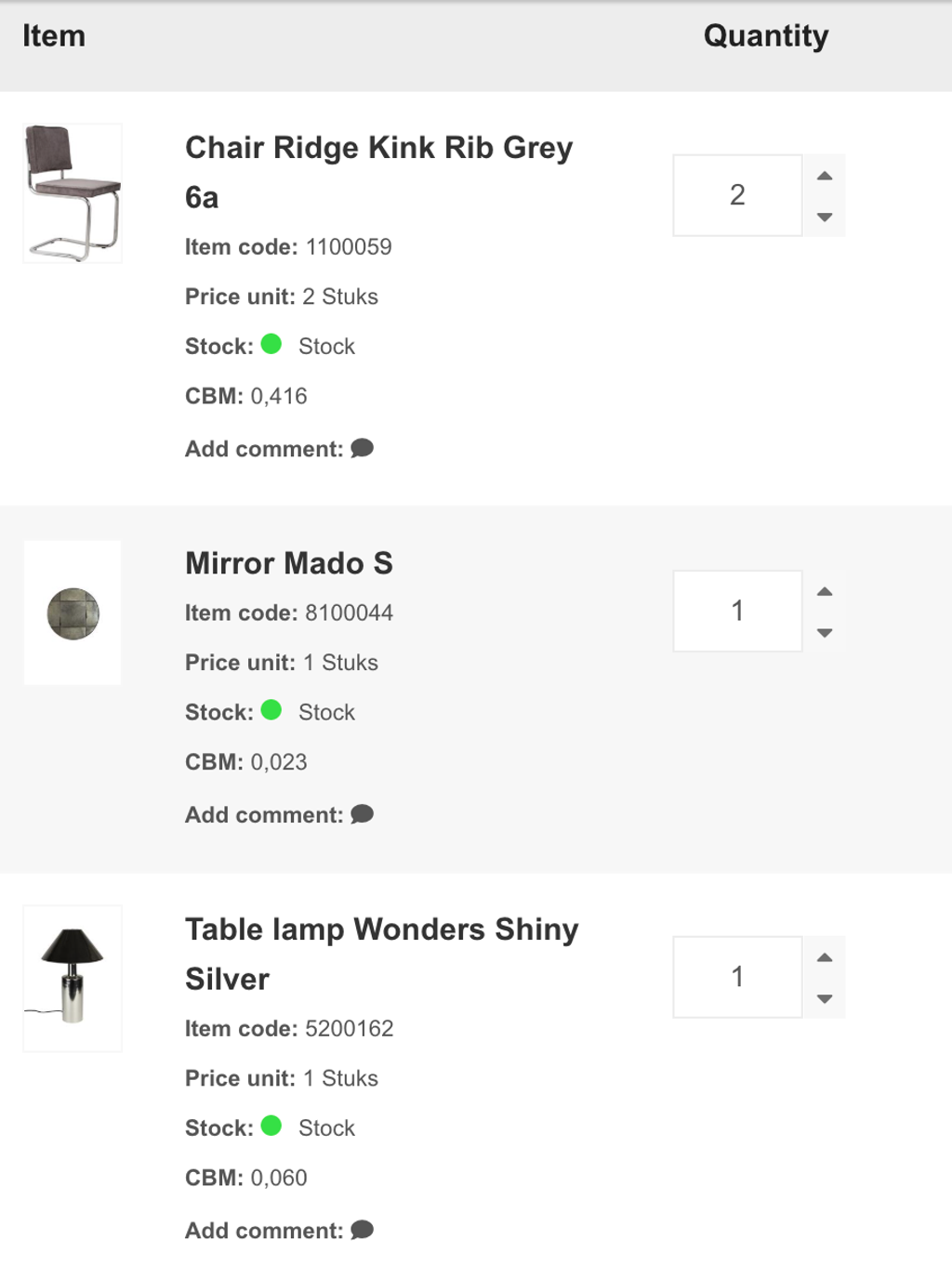Open comment bubble for Table lamp Wonders
Image resolution: width=952 pixels, height=1265 pixels.
pyautogui.click(x=362, y=1230)
